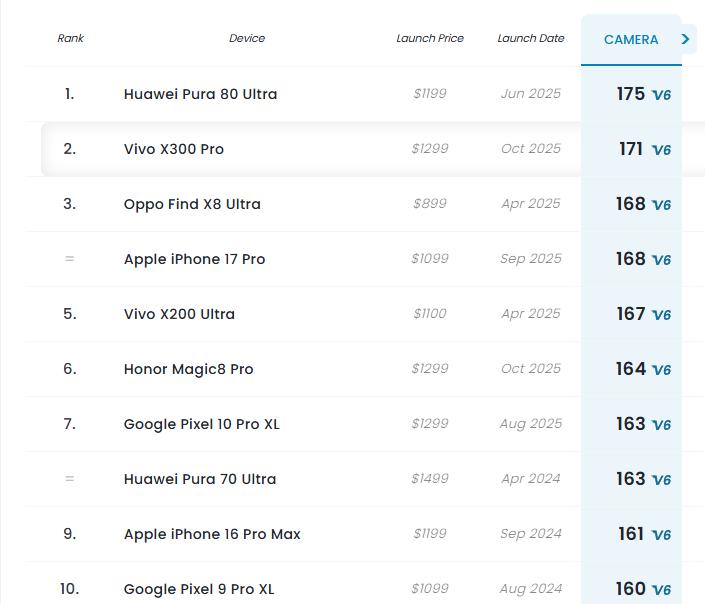Open the Huawei Pura 80 Ultra device page
Viewport: 705px width, 604px height.
click(x=200, y=94)
